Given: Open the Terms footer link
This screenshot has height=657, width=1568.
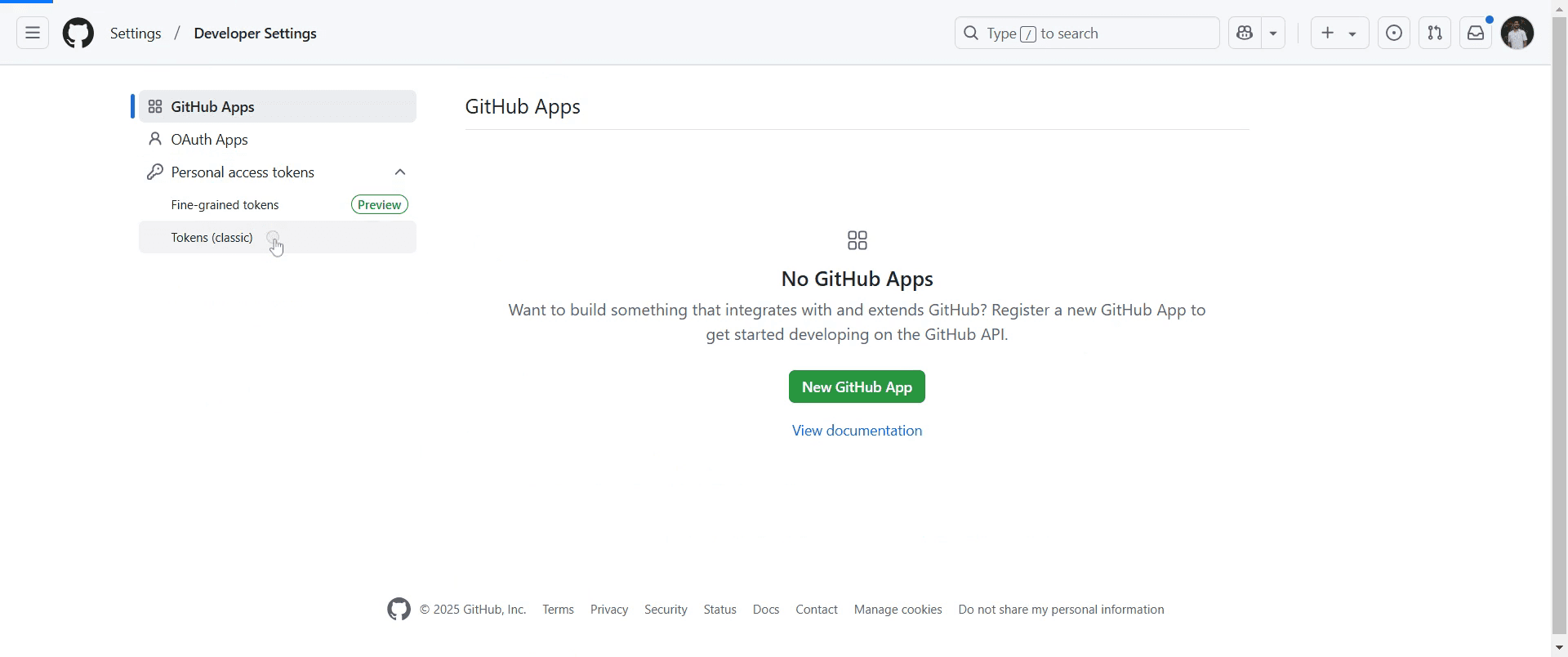Looking at the screenshot, I should 559,610.
